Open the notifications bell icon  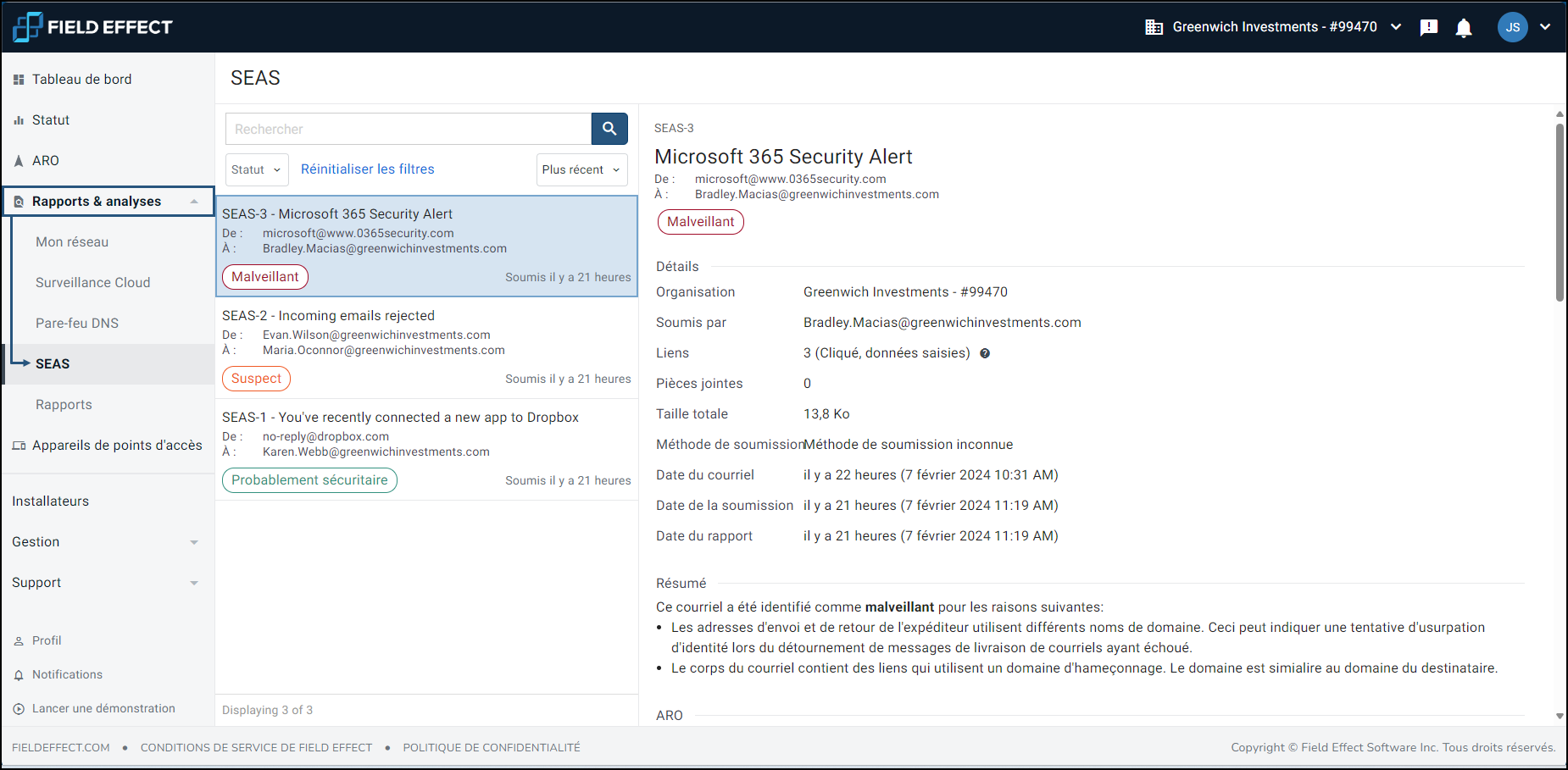(x=1464, y=28)
